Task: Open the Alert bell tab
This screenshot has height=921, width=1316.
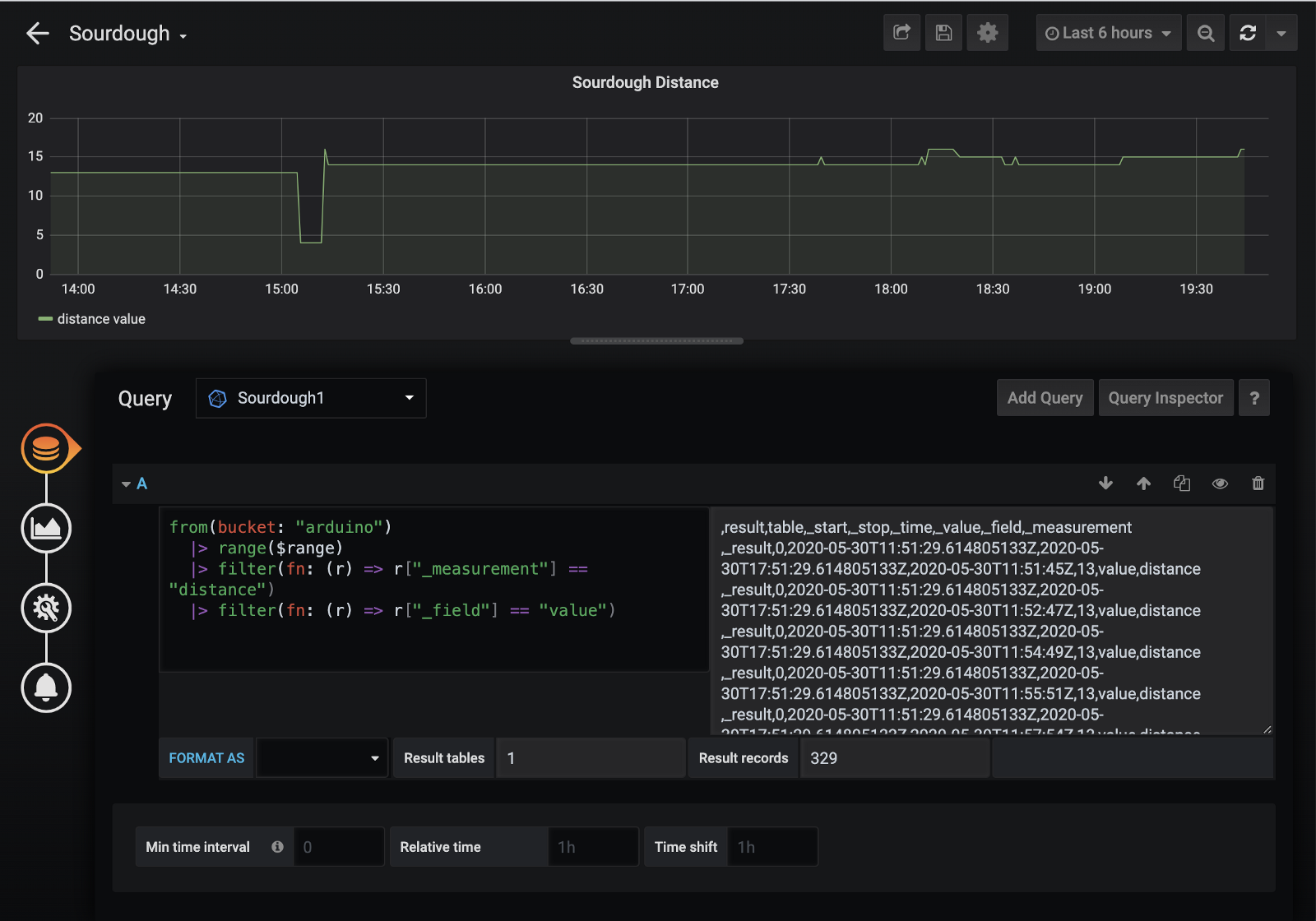Action: point(46,687)
